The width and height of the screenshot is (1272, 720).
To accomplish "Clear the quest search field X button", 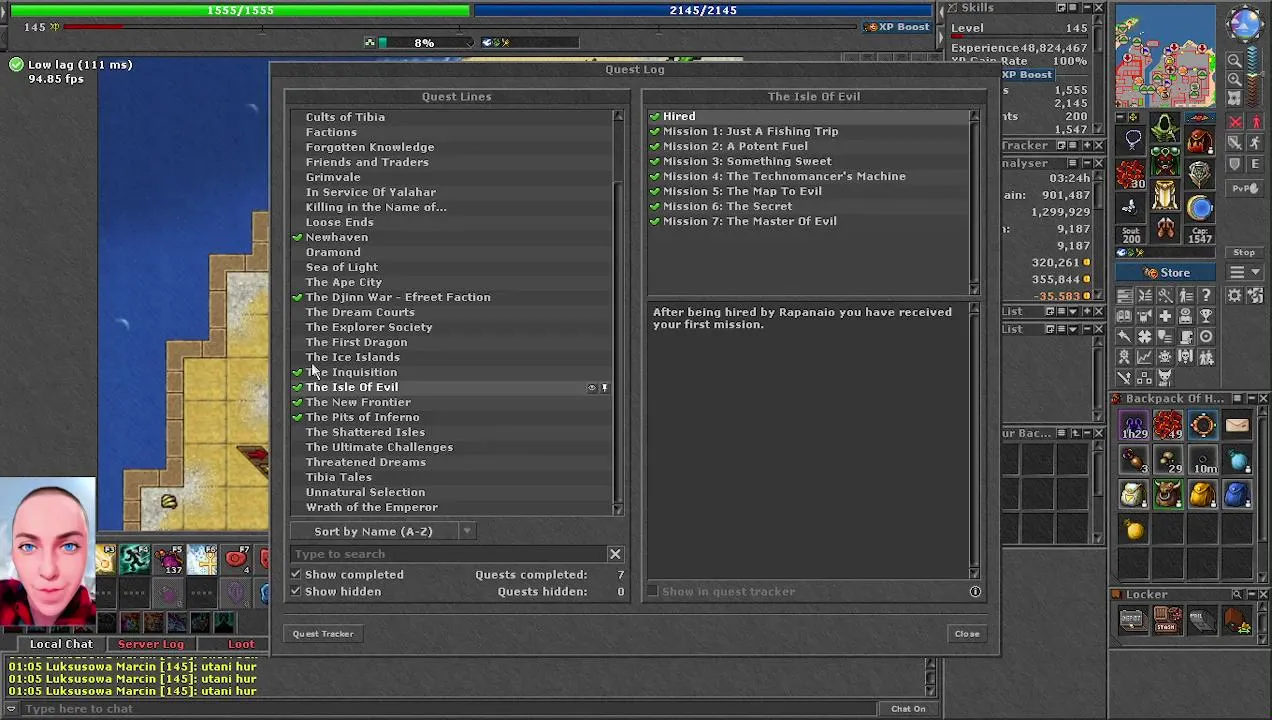I will point(615,554).
